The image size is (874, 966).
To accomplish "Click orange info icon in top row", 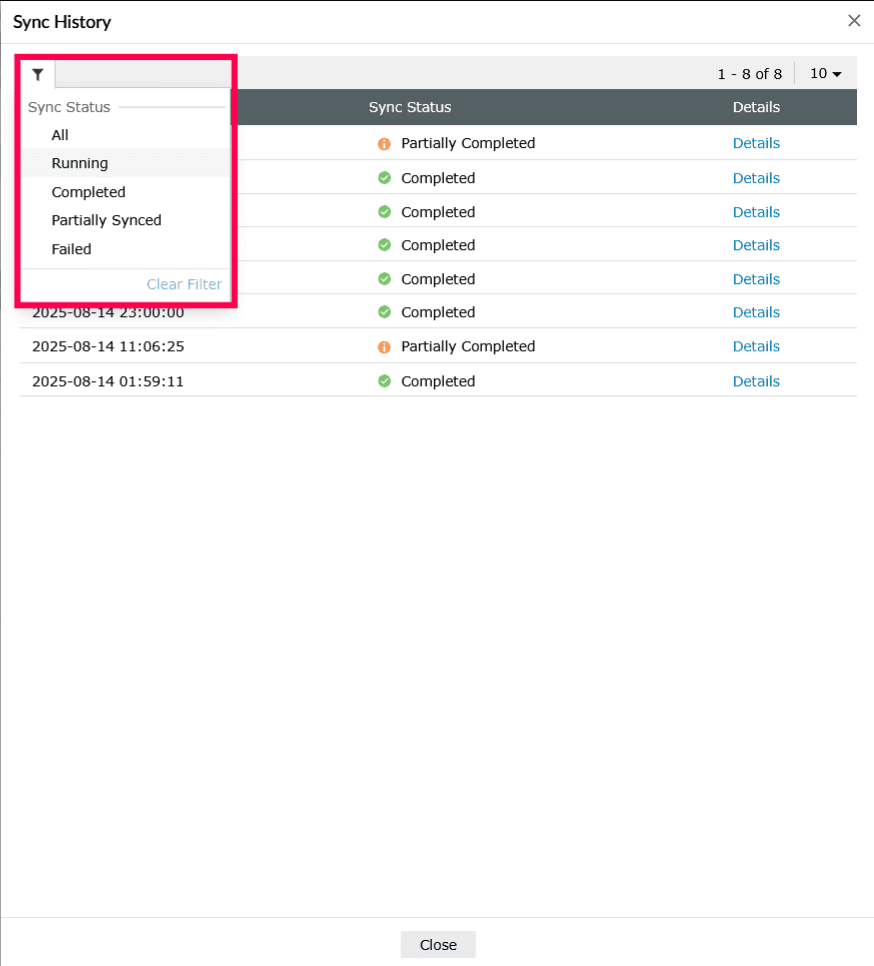I will pos(384,144).
